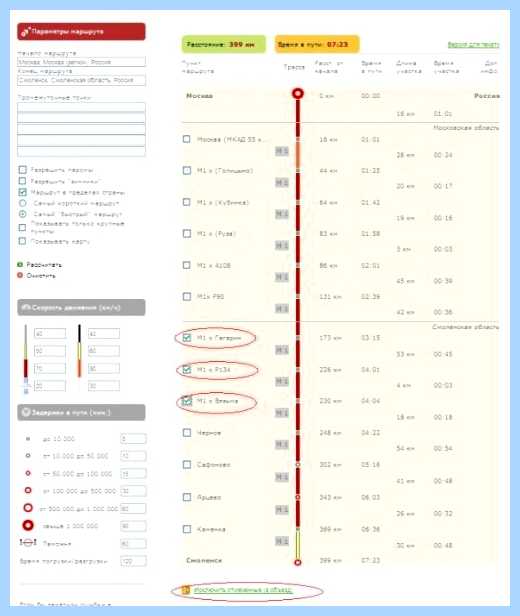Click the Московская область region label
The image size is (520, 616).
coord(466,128)
